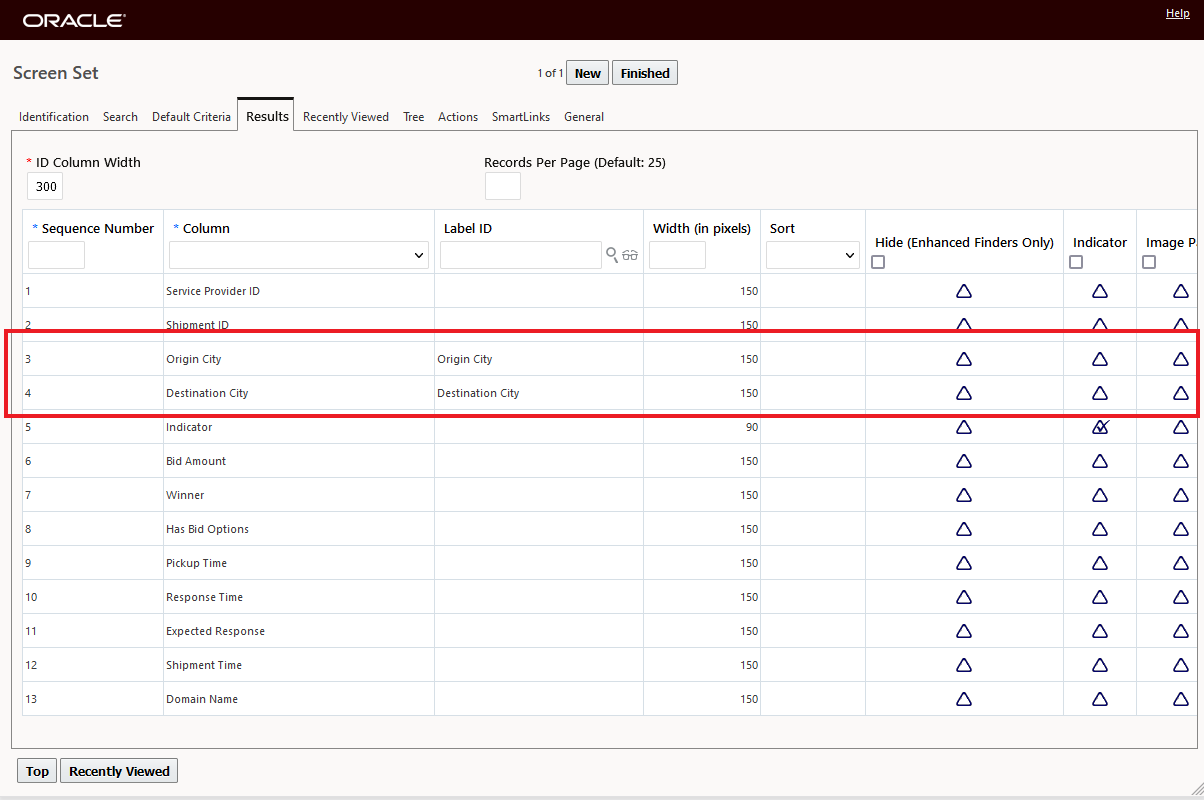Switch to the Identification tab
1204x800 pixels.
[x=54, y=117]
